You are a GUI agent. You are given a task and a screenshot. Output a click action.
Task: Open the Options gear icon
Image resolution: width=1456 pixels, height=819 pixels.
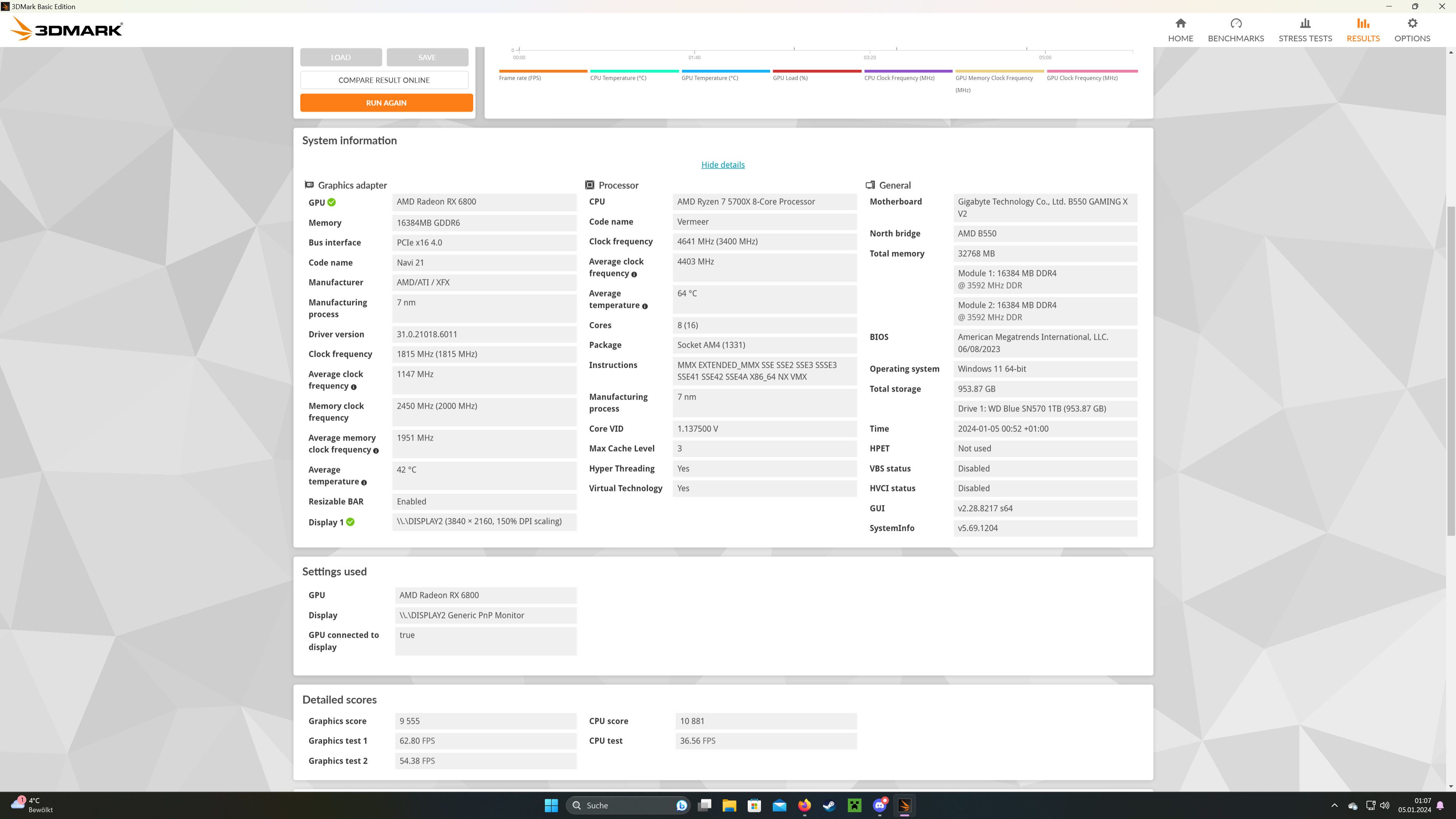tap(1412, 24)
